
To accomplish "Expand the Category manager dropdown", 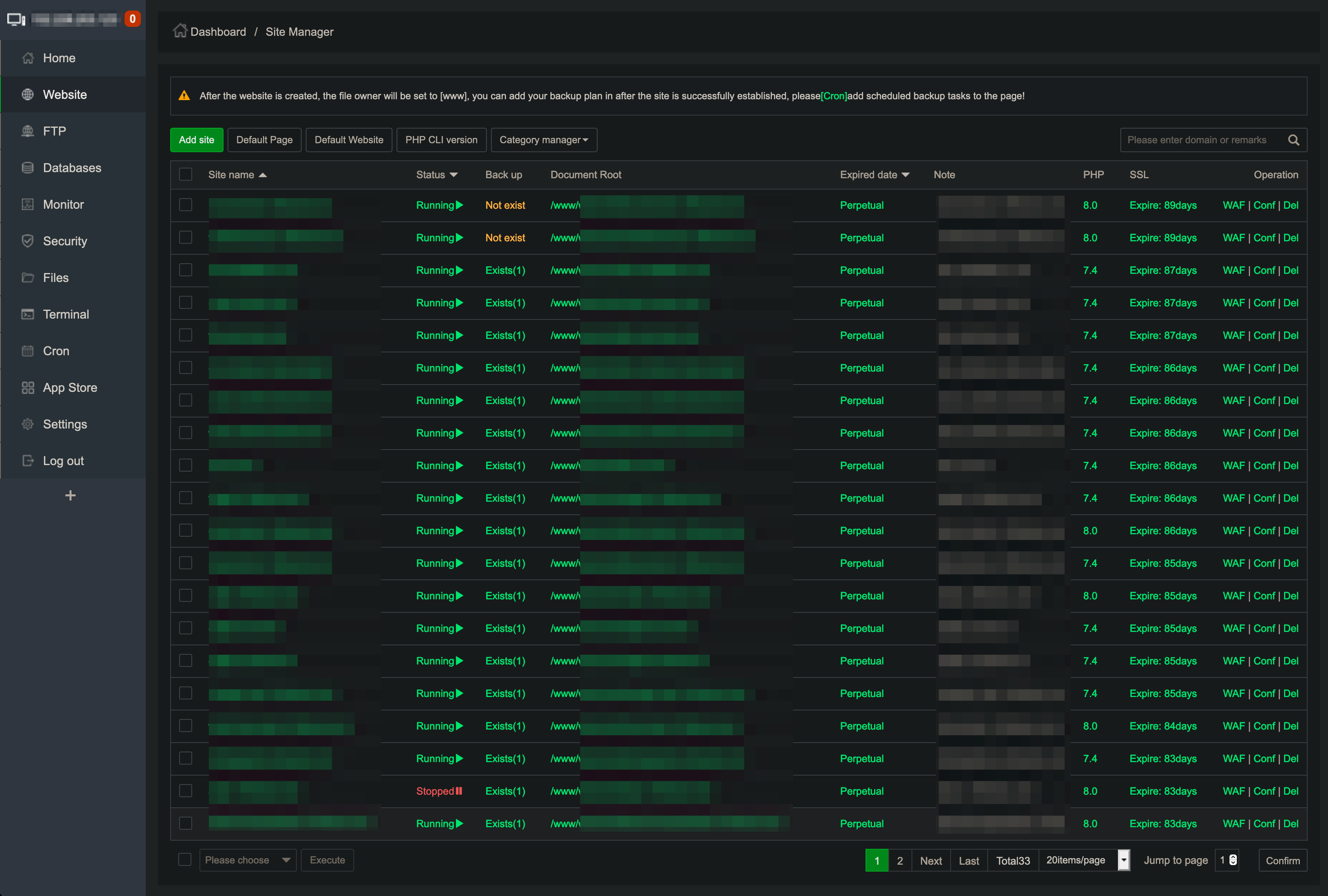I will pyautogui.click(x=543, y=140).
